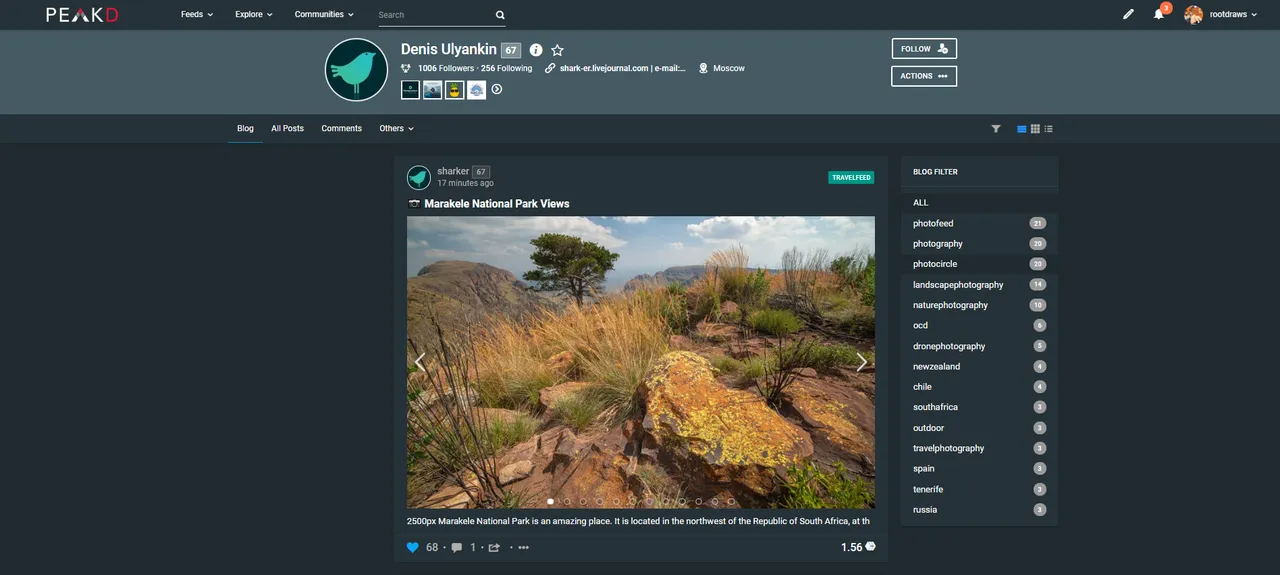Click the TRAVELFEED tag badge

[851, 177]
